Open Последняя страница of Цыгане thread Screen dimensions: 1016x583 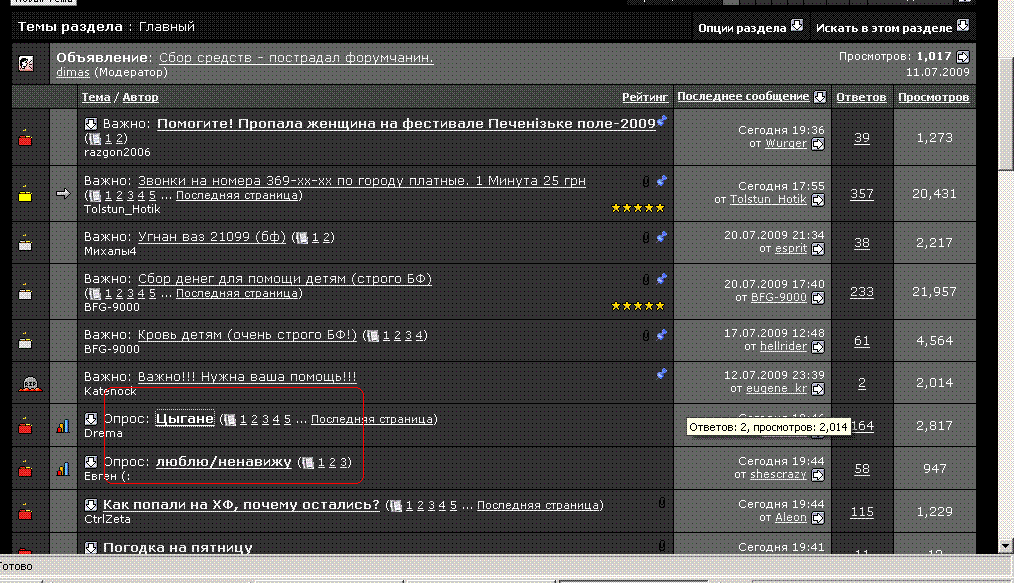pos(372,420)
